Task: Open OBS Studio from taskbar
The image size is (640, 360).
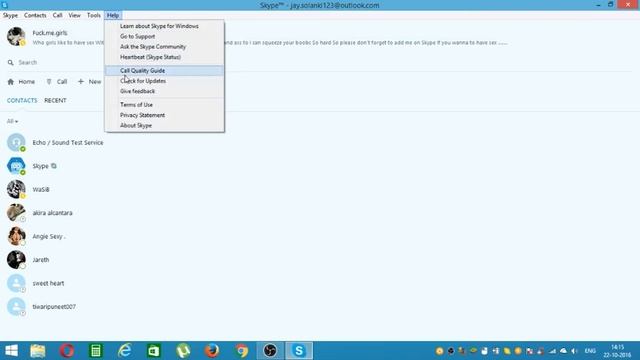Action: click(270, 351)
